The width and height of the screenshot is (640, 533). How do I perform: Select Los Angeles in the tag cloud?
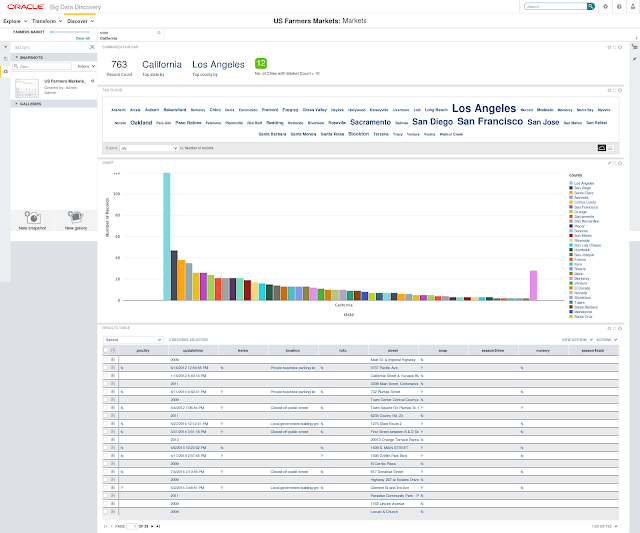[x=484, y=109]
